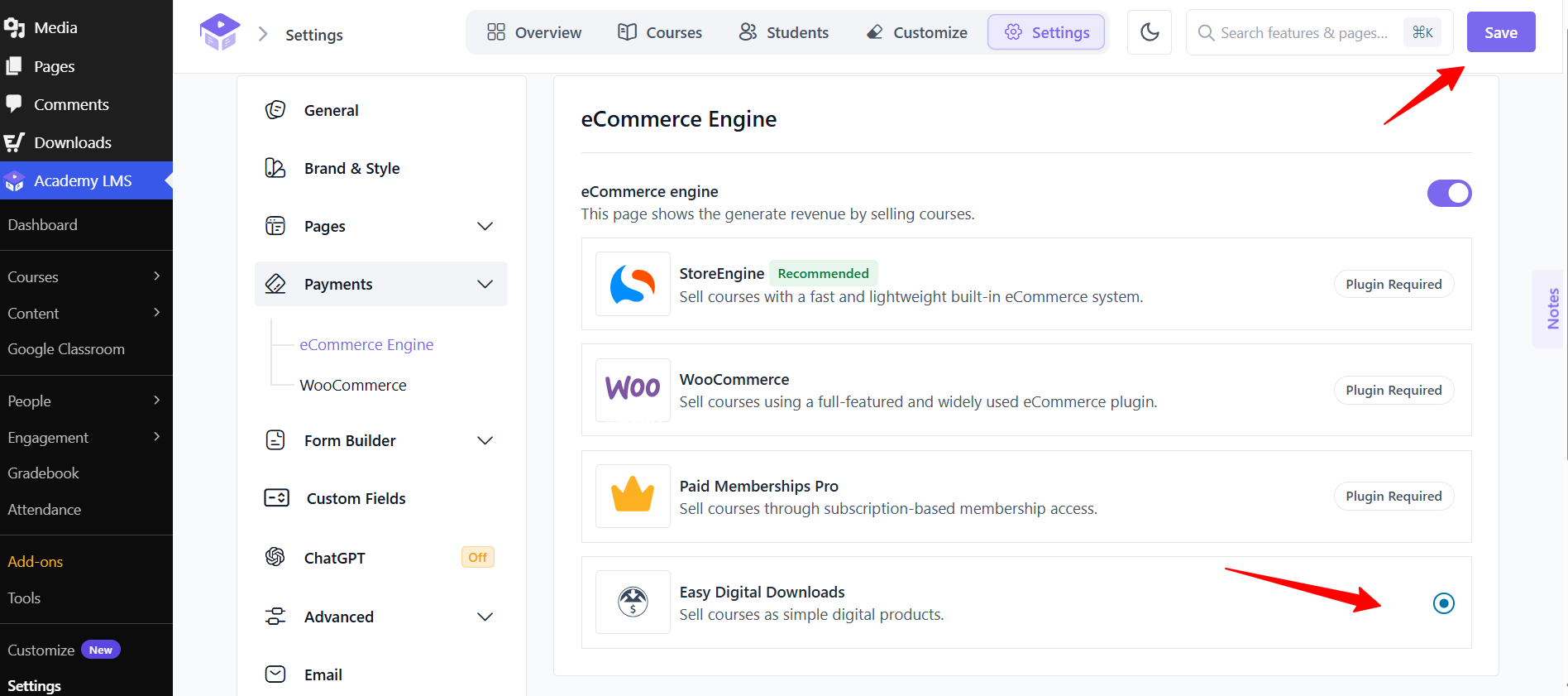Click Paid Memberships Pro Plugin Required button
1568x696 pixels.
[1394, 496]
